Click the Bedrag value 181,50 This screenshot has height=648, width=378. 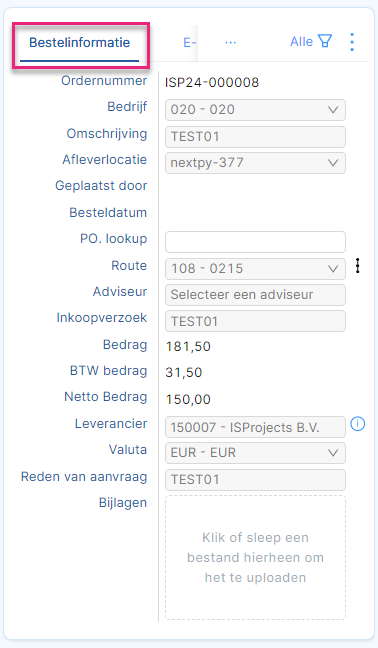[x=188, y=346]
